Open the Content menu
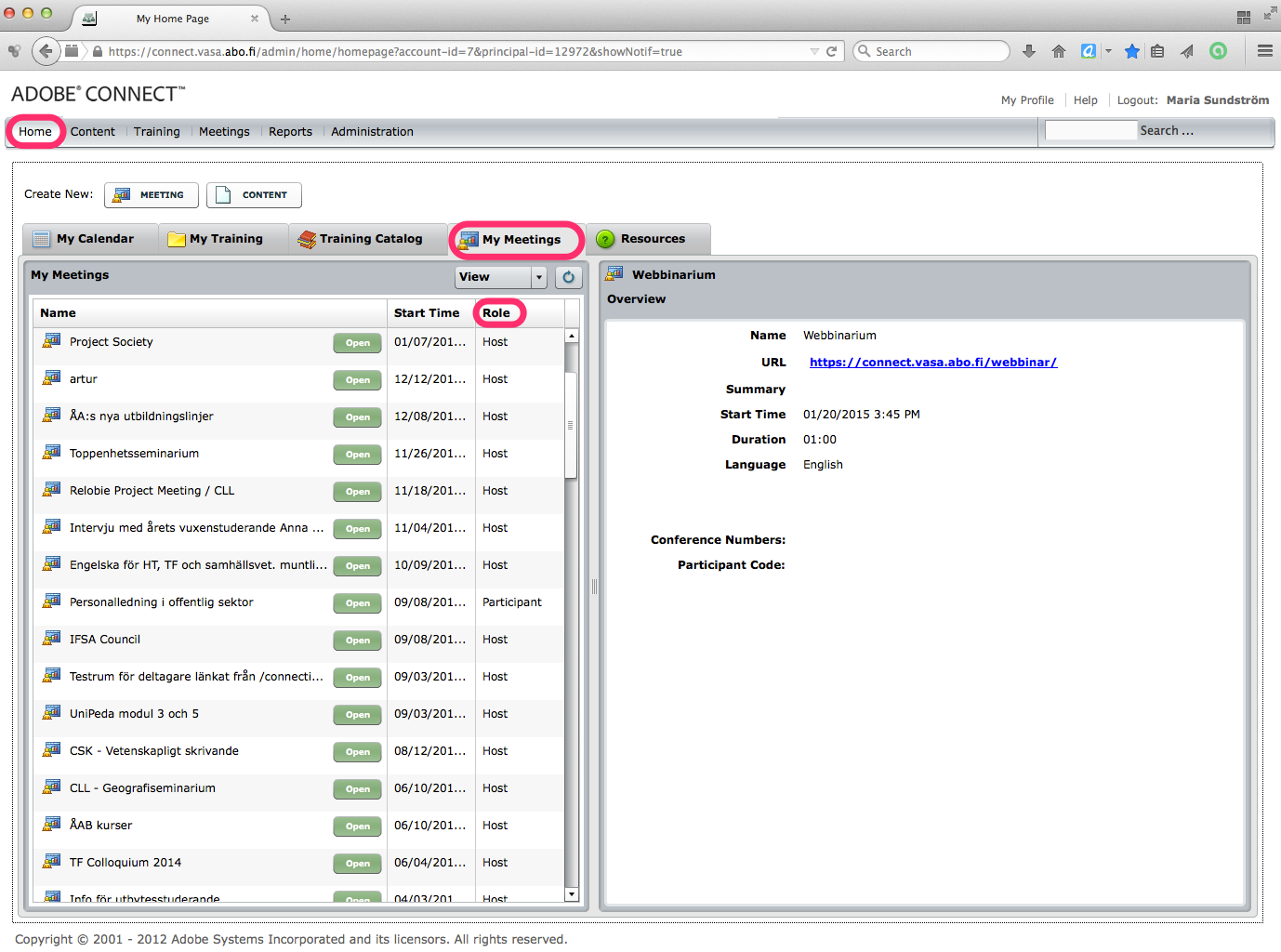The width and height of the screenshot is (1281, 952). (x=93, y=131)
